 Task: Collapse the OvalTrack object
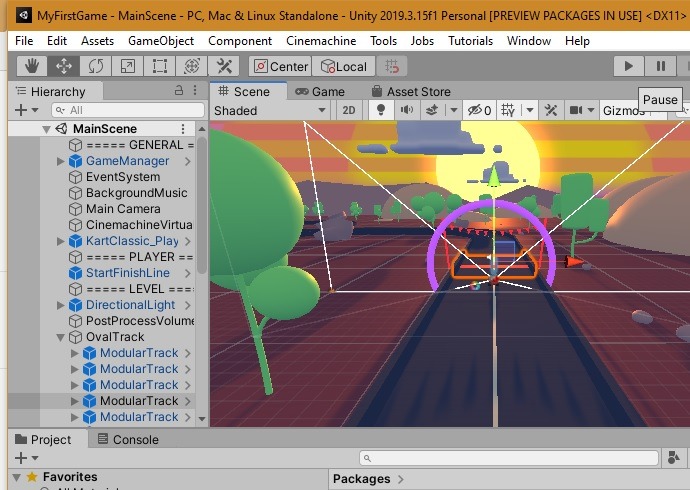tap(60, 337)
